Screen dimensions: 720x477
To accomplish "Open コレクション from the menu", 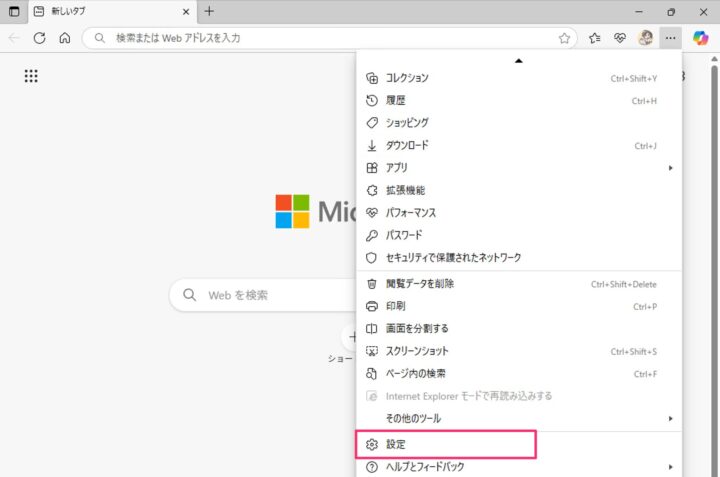I will [519, 78].
